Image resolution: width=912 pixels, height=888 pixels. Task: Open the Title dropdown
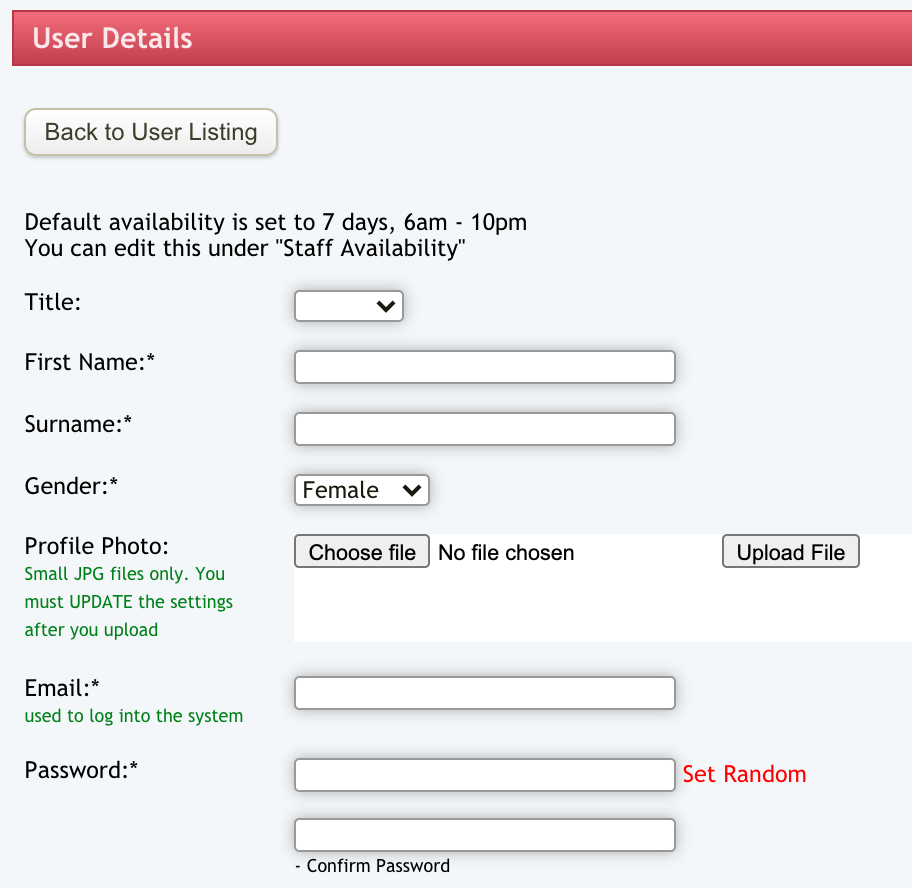pos(348,307)
